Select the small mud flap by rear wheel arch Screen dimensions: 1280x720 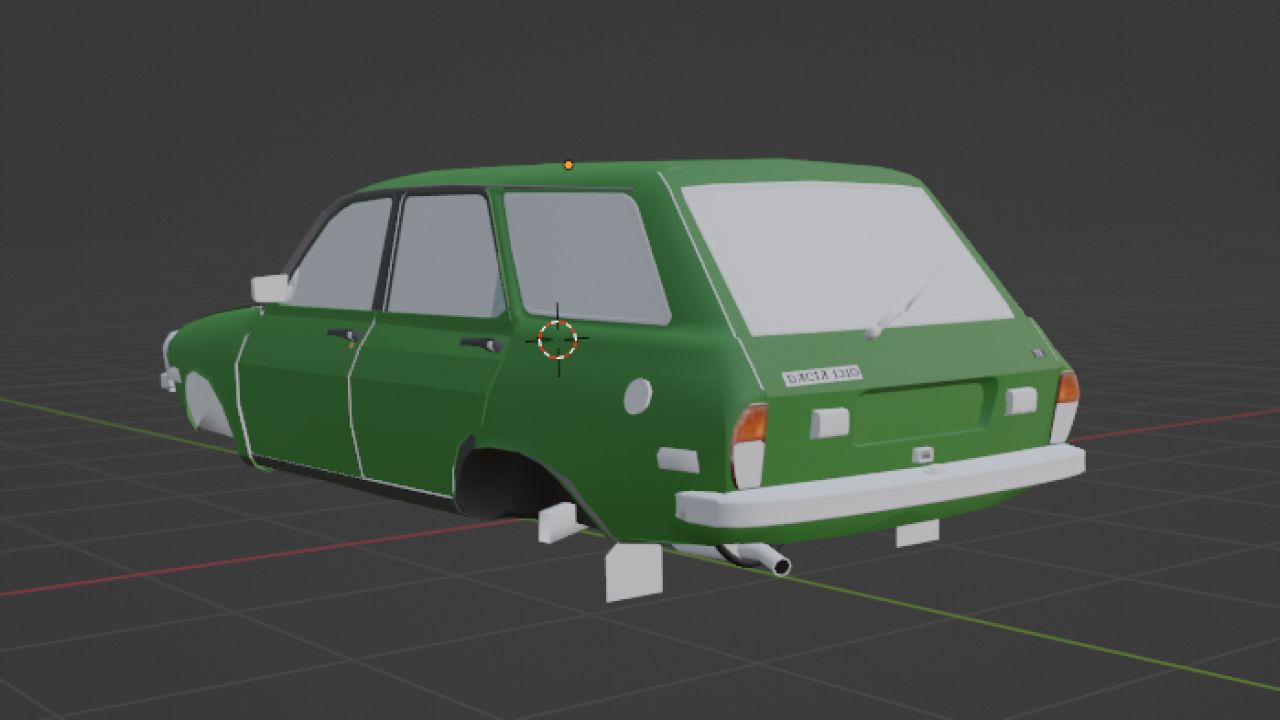pos(560,522)
